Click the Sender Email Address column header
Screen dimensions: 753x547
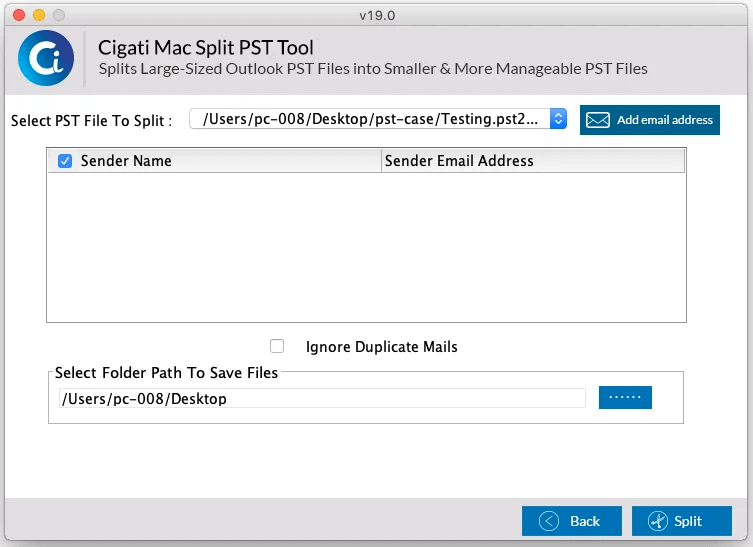pos(533,161)
